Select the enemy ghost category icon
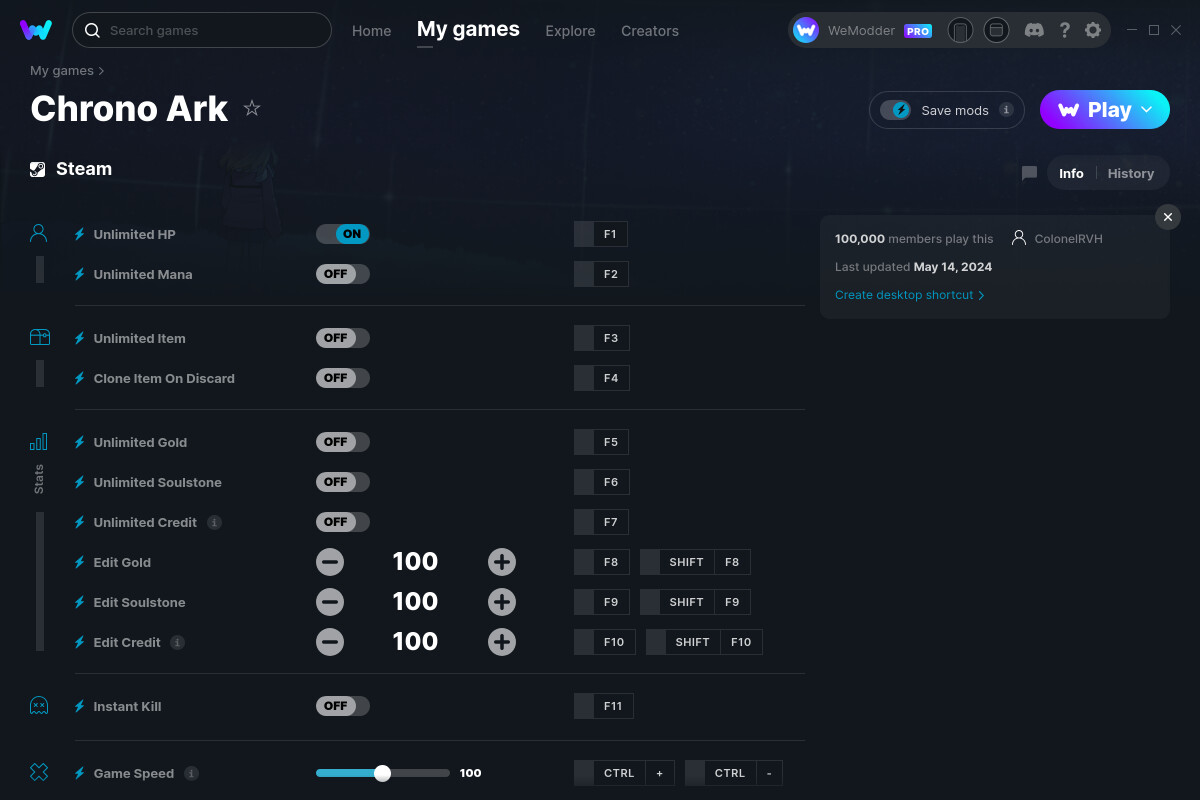Viewport: 1200px width, 800px height. tap(39, 705)
